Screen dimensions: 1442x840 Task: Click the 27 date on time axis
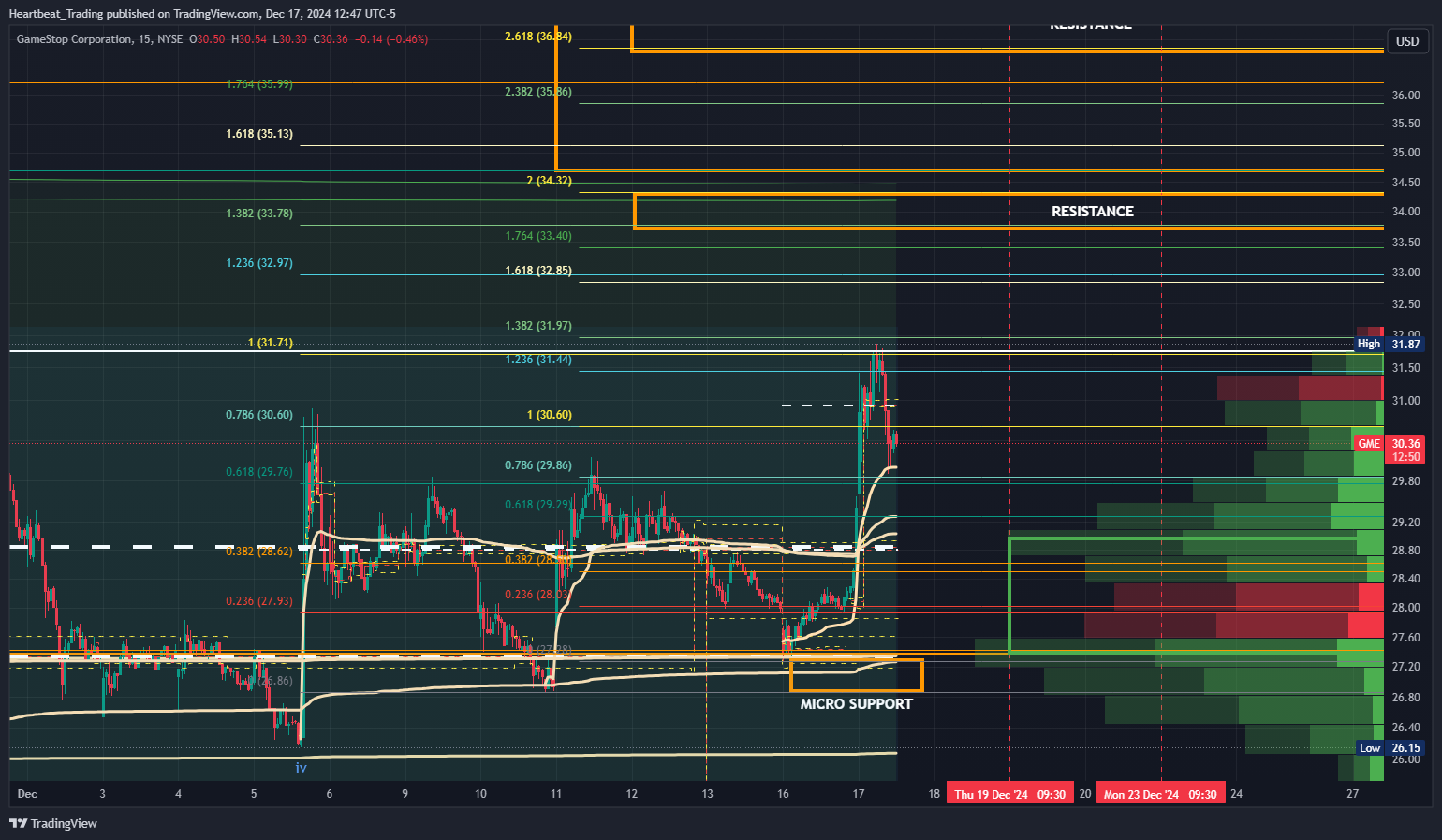coord(1352,794)
